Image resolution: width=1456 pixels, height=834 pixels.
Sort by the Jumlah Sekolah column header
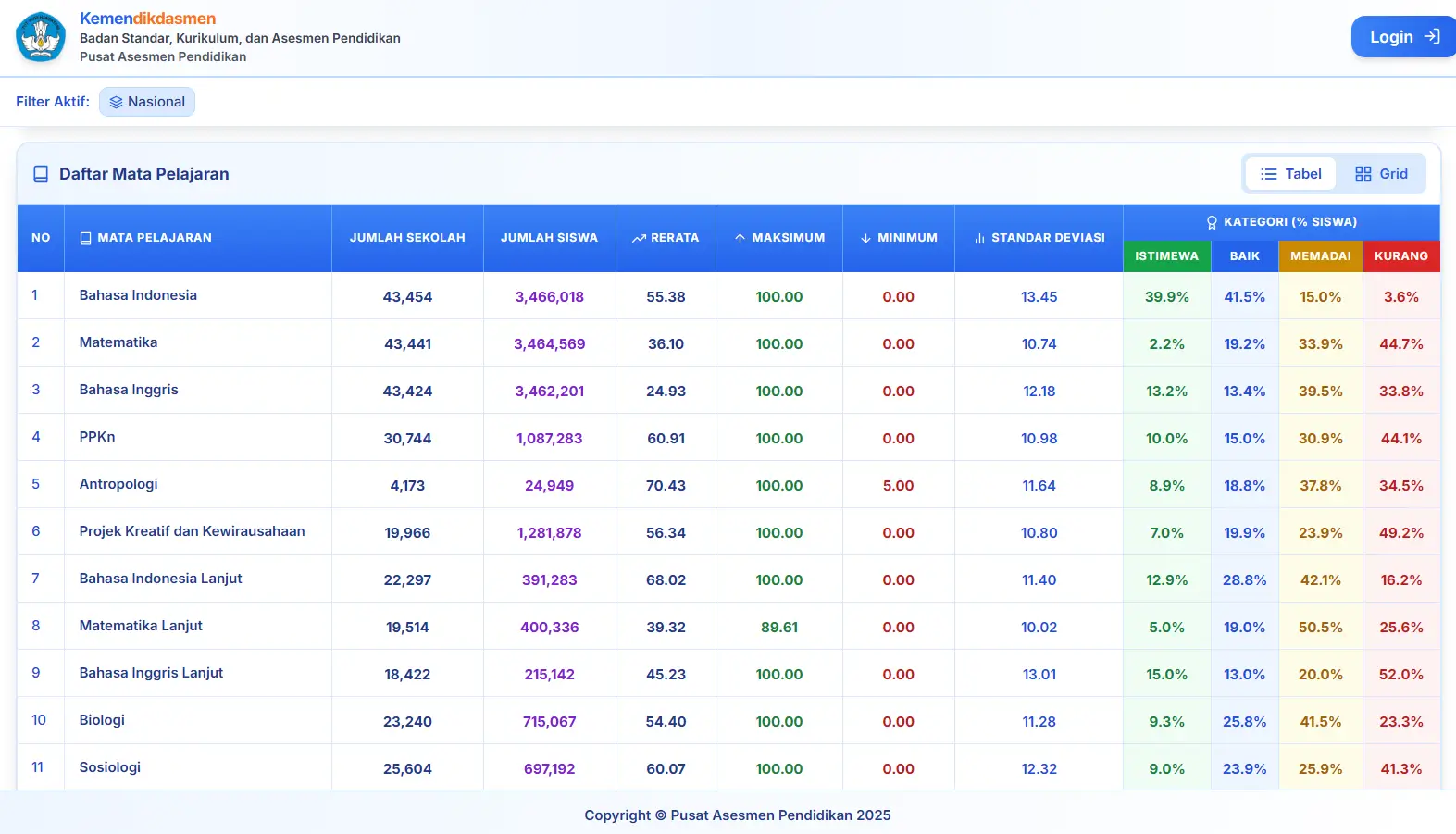click(x=407, y=238)
